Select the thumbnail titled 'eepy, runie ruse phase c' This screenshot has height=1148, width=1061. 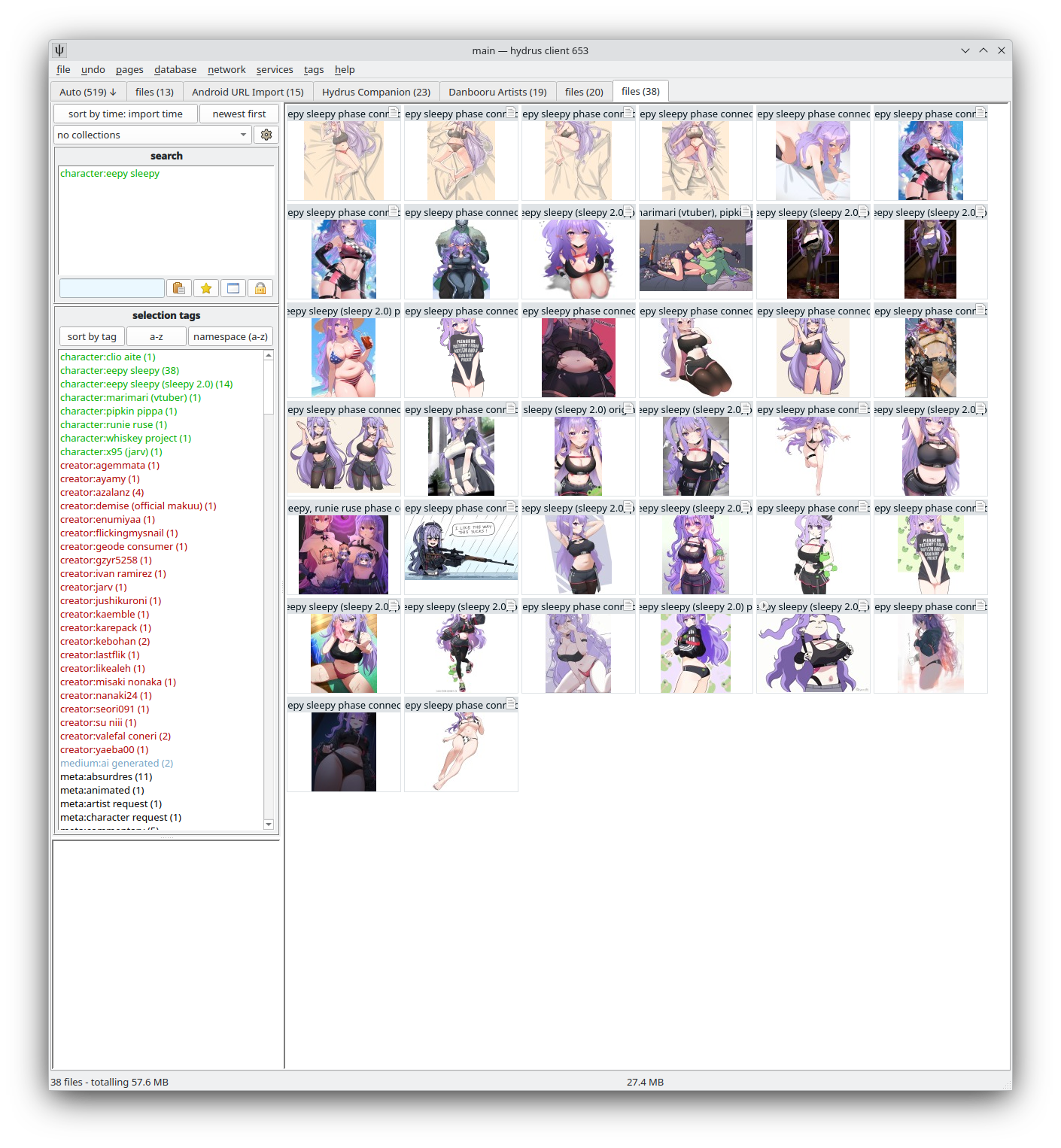(344, 548)
